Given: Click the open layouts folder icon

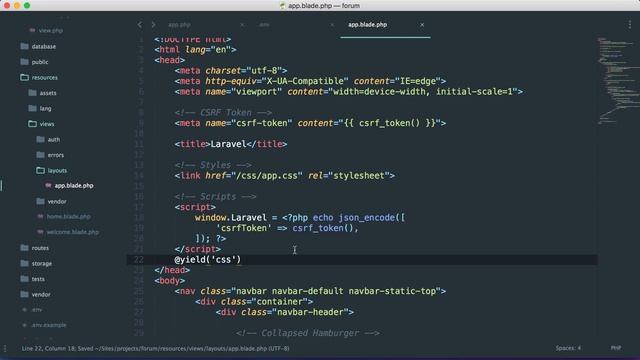Looking at the screenshot, I should click(x=40, y=170).
